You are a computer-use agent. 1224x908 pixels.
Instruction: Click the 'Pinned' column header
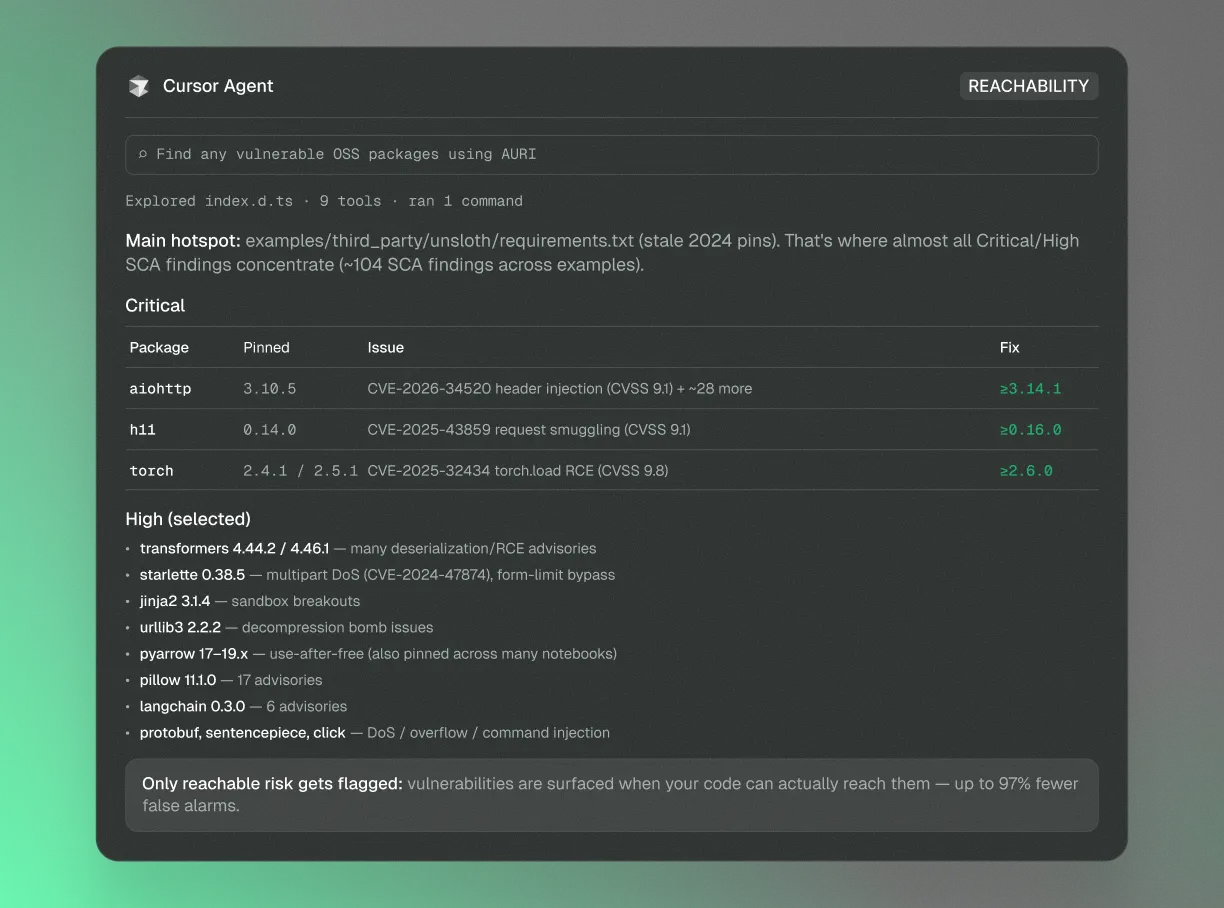266,348
